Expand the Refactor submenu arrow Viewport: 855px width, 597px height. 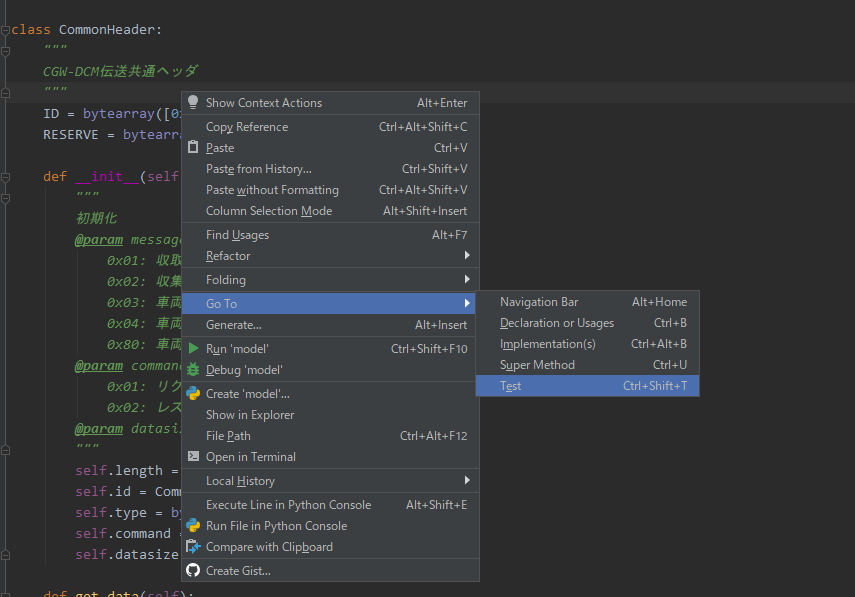pyautogui.click(x=467, y=256)
